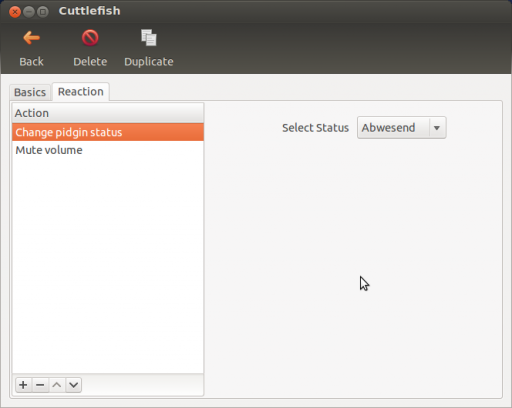Click the red Delete icon

click(90, 38)
